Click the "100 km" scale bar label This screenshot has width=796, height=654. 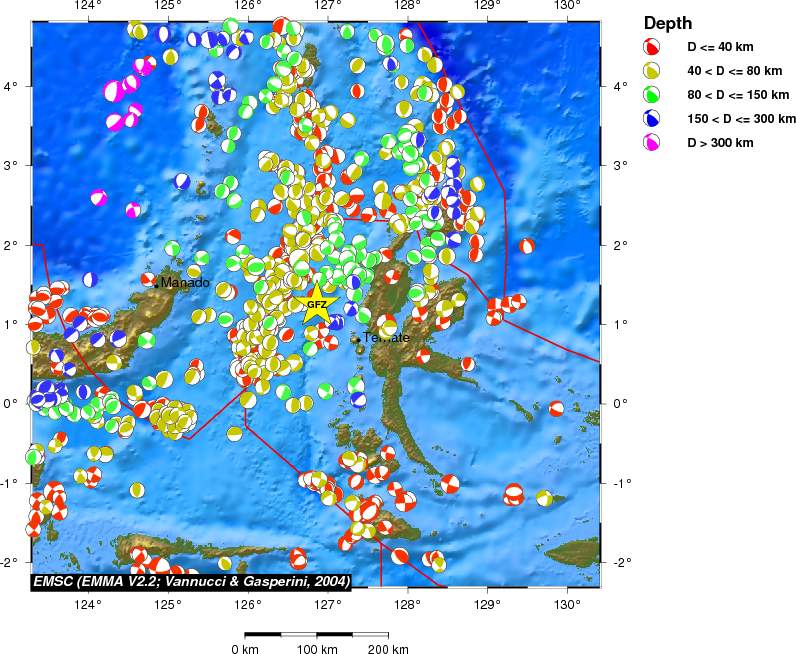tap(317, 649)
